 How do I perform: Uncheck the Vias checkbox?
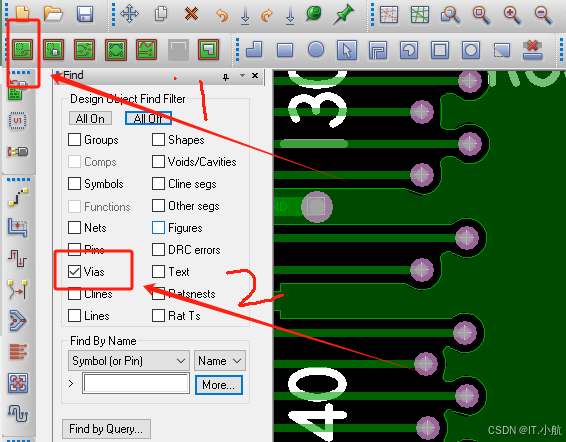pos(74,272)
